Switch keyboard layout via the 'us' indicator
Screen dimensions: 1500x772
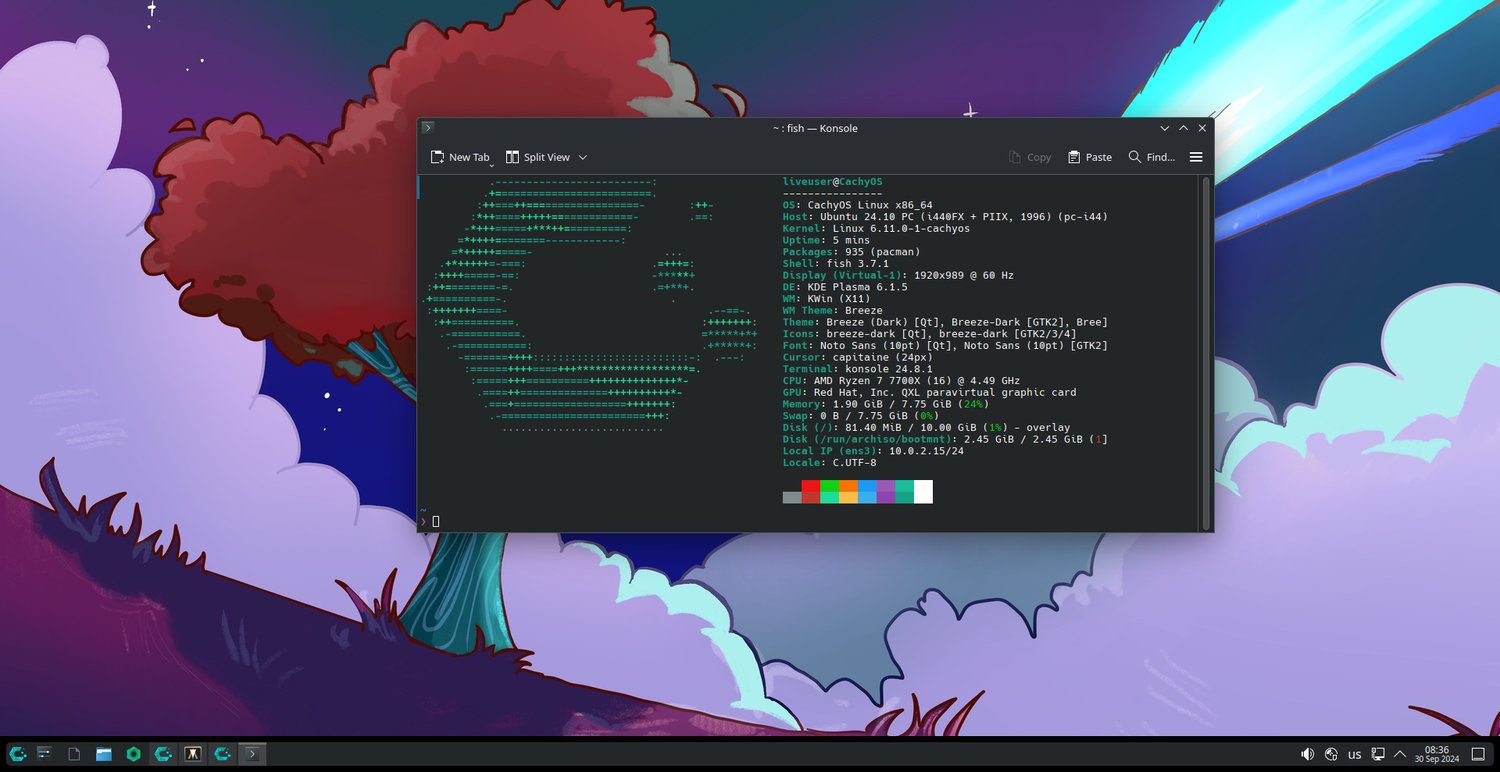point(1355,754)
